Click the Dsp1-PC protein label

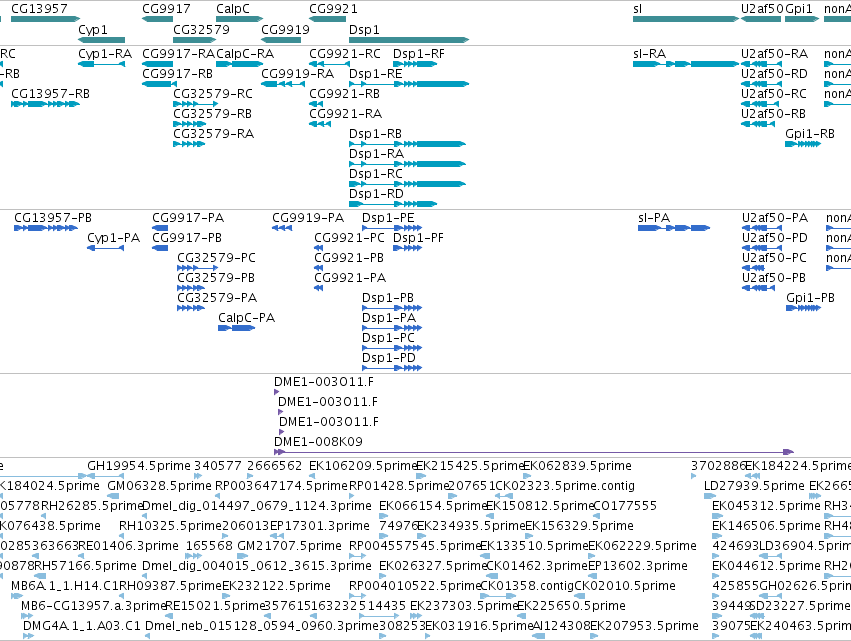388,338
